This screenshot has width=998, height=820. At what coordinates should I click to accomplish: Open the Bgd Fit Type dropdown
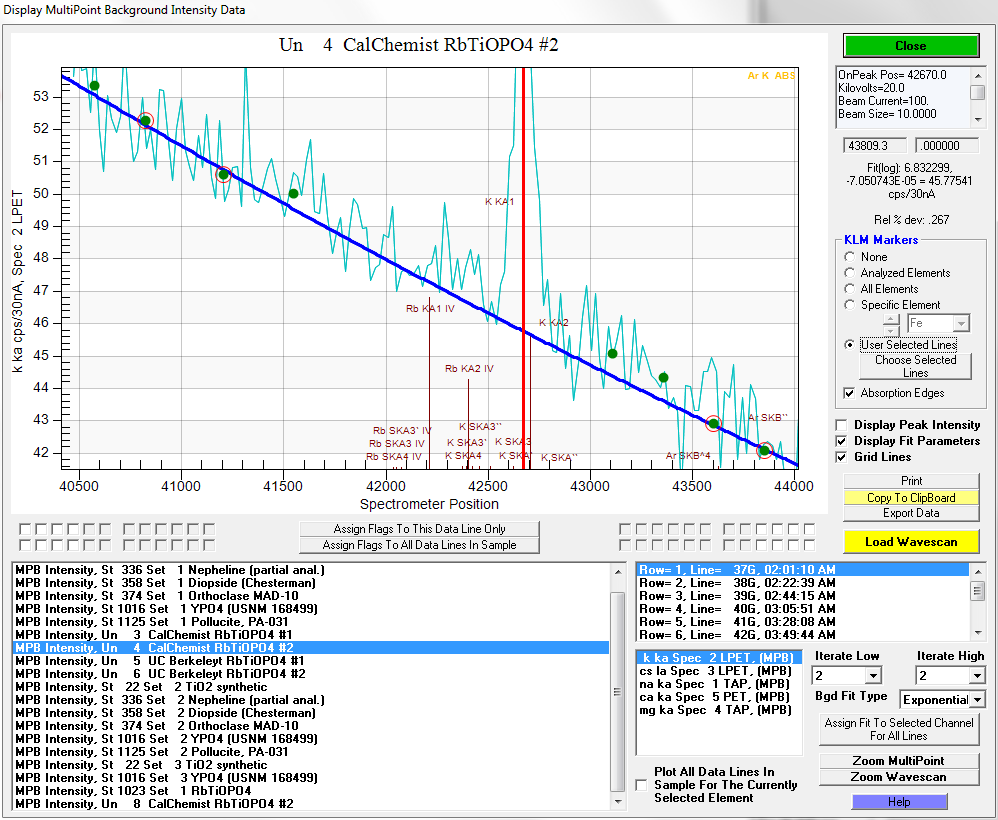[976, 700]
